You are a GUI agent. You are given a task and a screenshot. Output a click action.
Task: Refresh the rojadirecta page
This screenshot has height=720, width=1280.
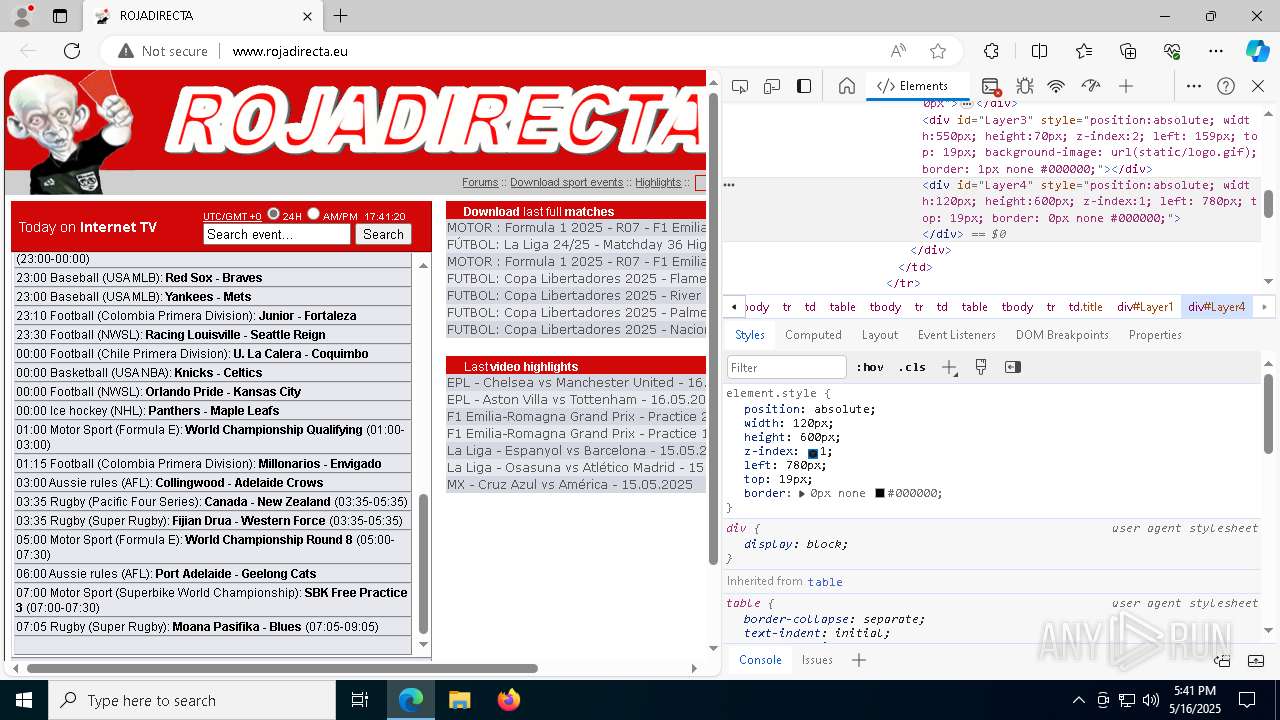pos(72,51)
